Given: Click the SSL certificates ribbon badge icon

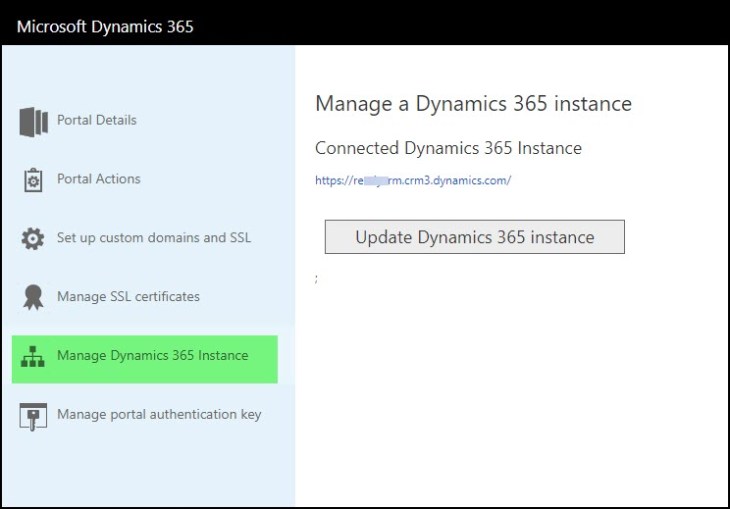Looking at the screenshot, I should (33, 297).
